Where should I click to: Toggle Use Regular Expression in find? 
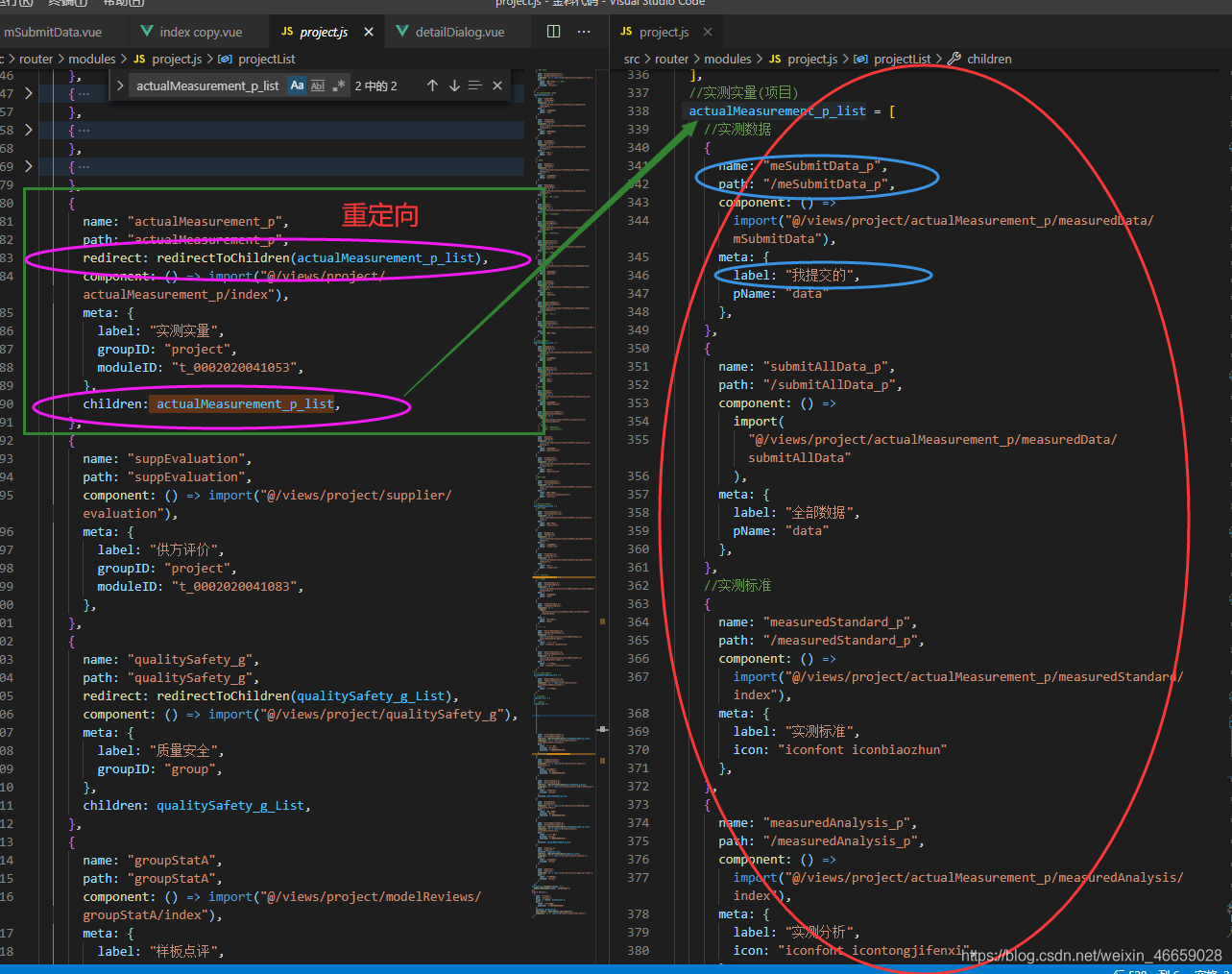tap(338, 85)
